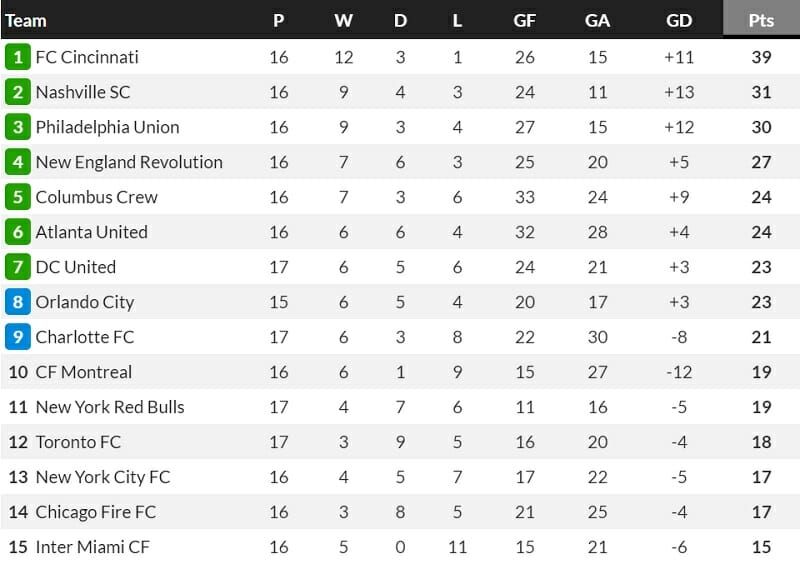Click Columbus Crew's rank 5 badge
Screen dimensions: 800x564
(x=17, y=197)
